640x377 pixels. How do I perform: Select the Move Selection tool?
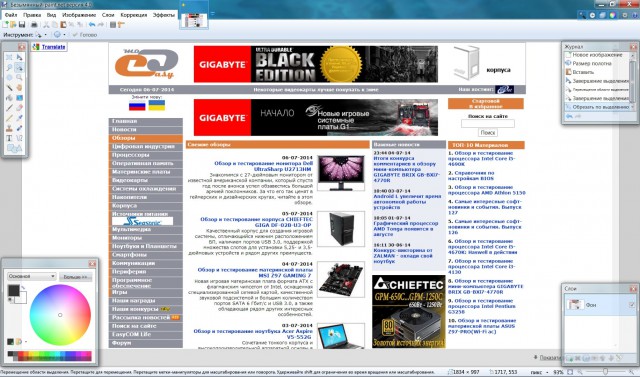[x=19, y=67]
